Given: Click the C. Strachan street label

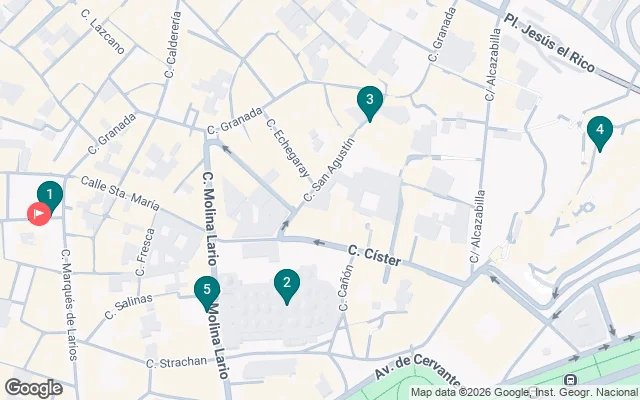Looking at the screenshot, I should (176, 362).
